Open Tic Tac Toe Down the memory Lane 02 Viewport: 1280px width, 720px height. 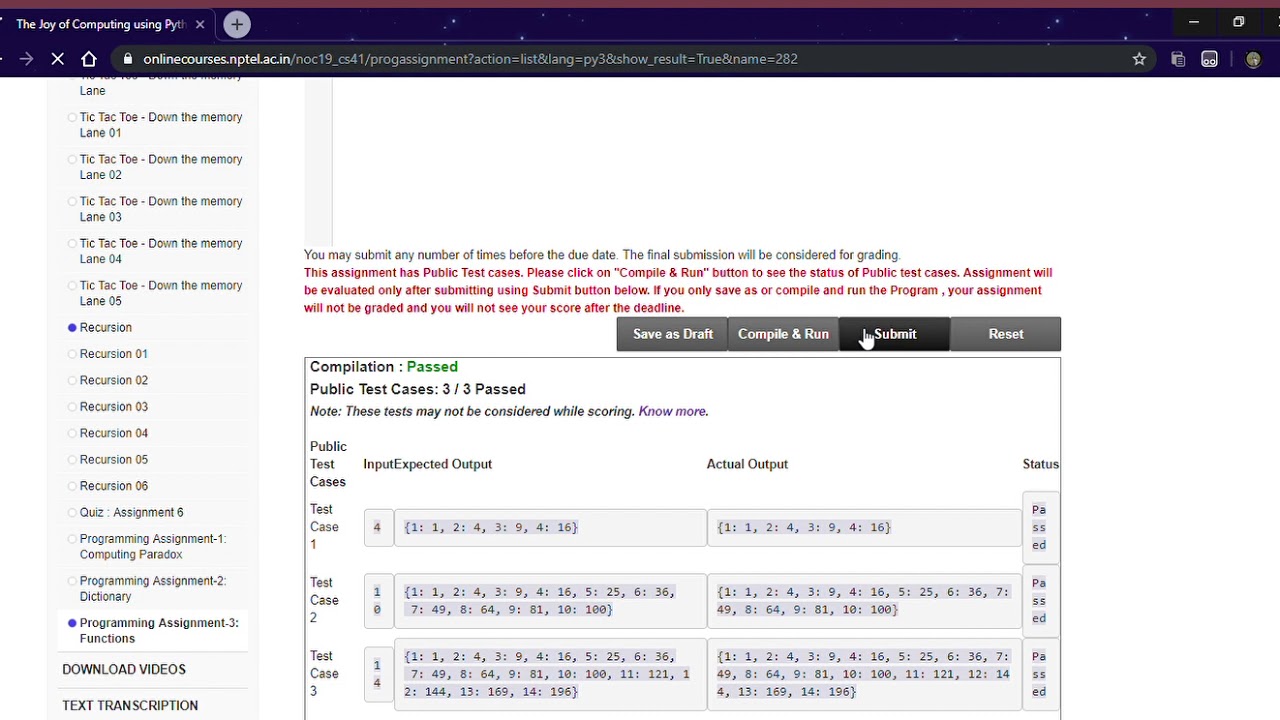point(160,167)
